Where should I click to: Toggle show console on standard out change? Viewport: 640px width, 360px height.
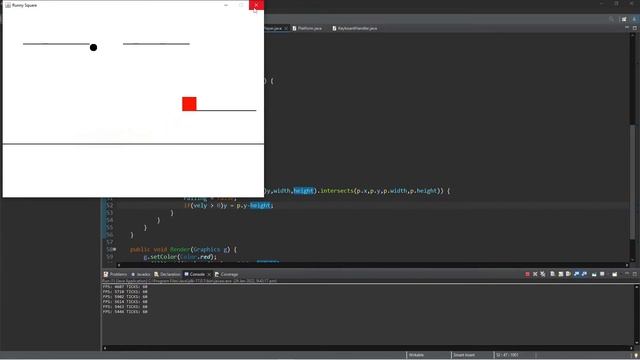576,274
